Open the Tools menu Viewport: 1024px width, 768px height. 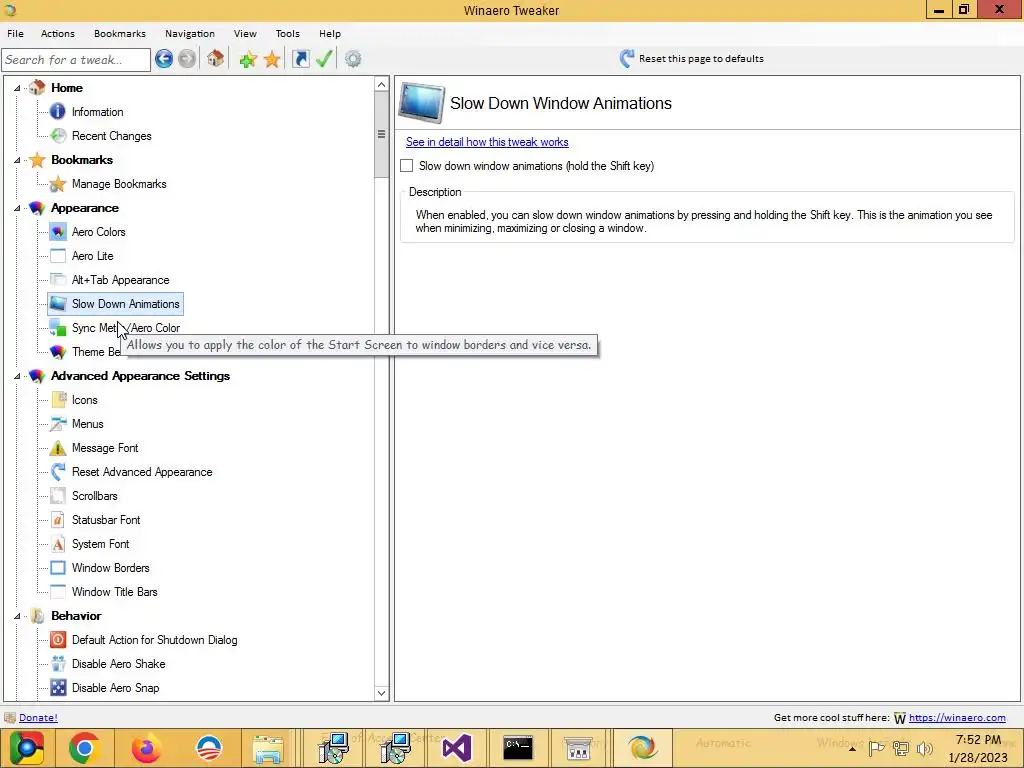(x=287, y=33)
